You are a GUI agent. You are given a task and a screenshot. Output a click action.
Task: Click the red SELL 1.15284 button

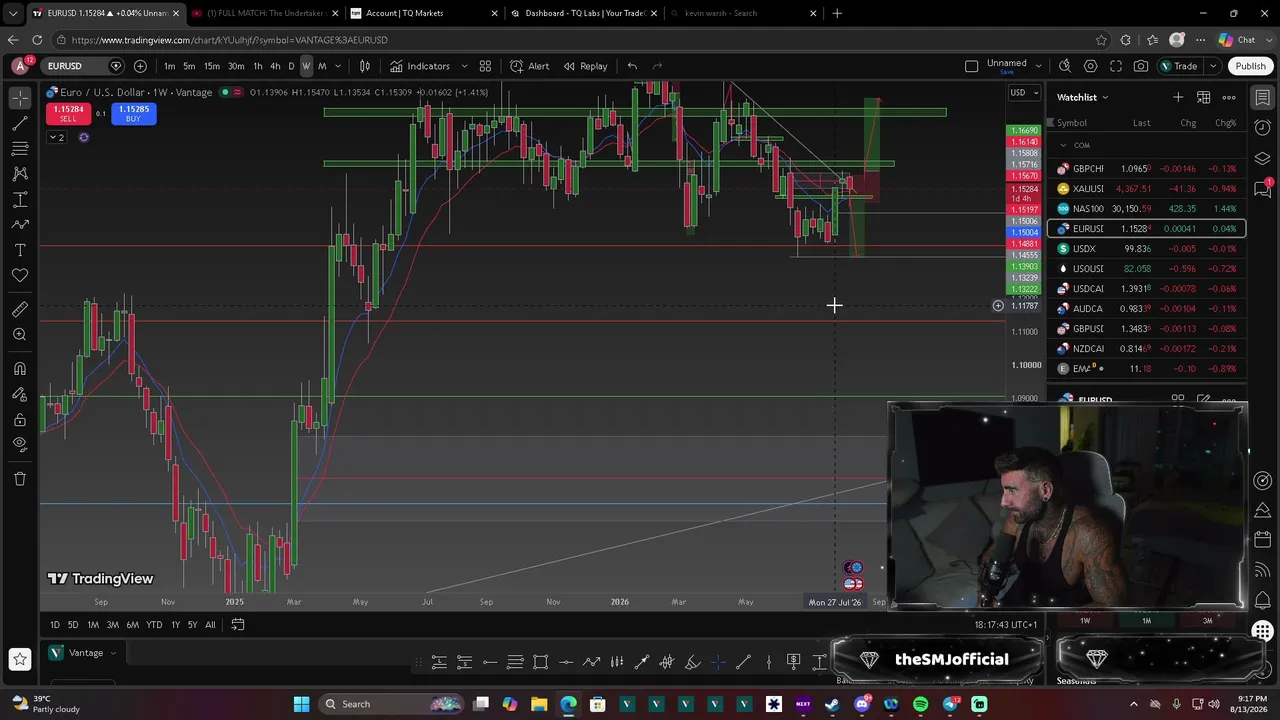68,114
